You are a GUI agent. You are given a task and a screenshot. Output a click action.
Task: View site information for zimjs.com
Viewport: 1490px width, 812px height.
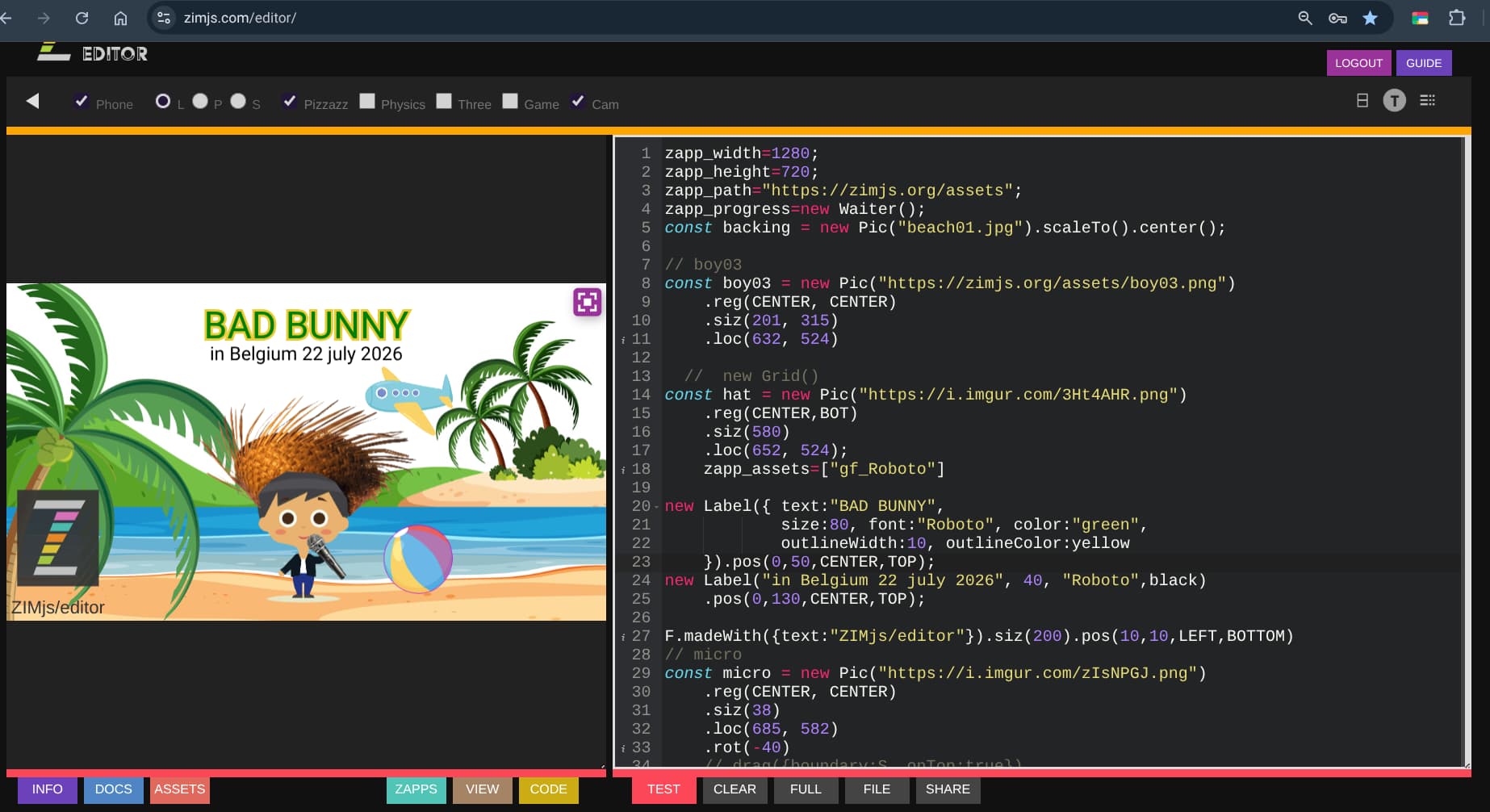(164, 18)
